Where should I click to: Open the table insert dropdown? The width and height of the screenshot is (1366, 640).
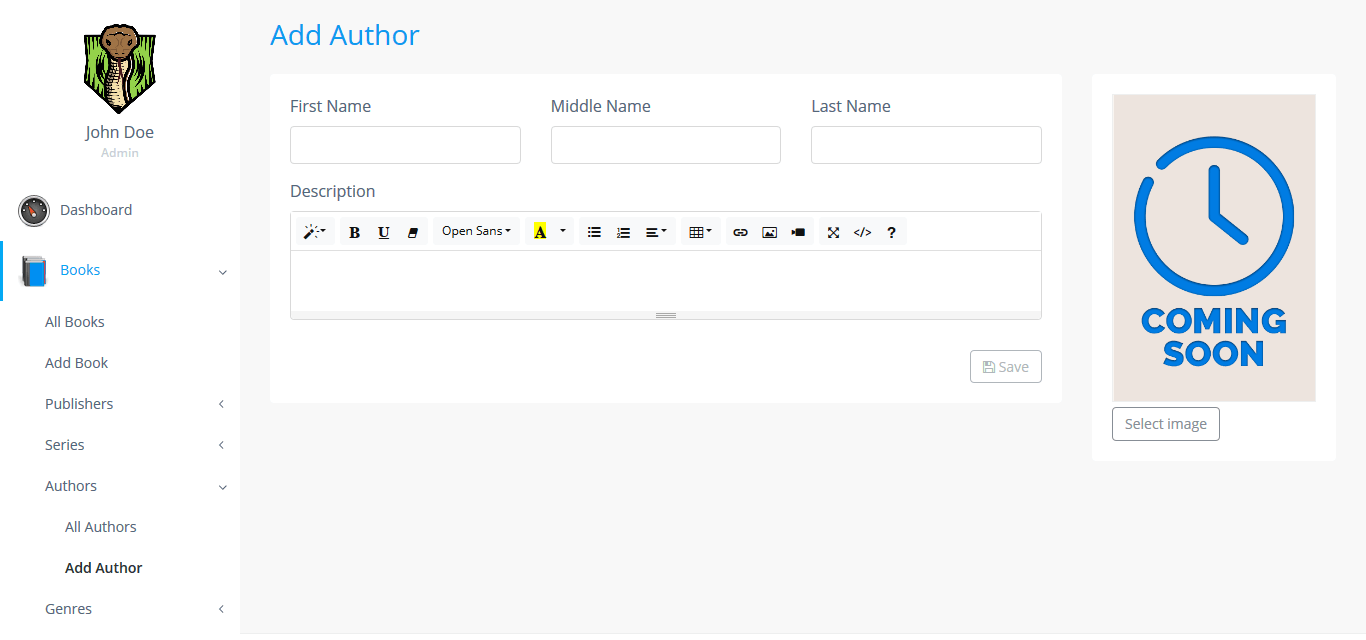[700, 232]
